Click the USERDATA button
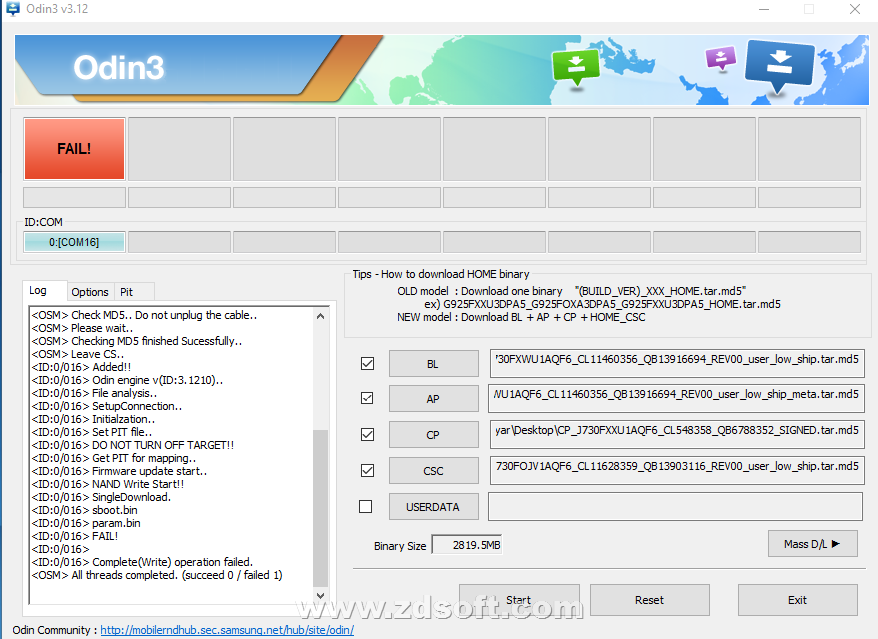 click(433, 507)
